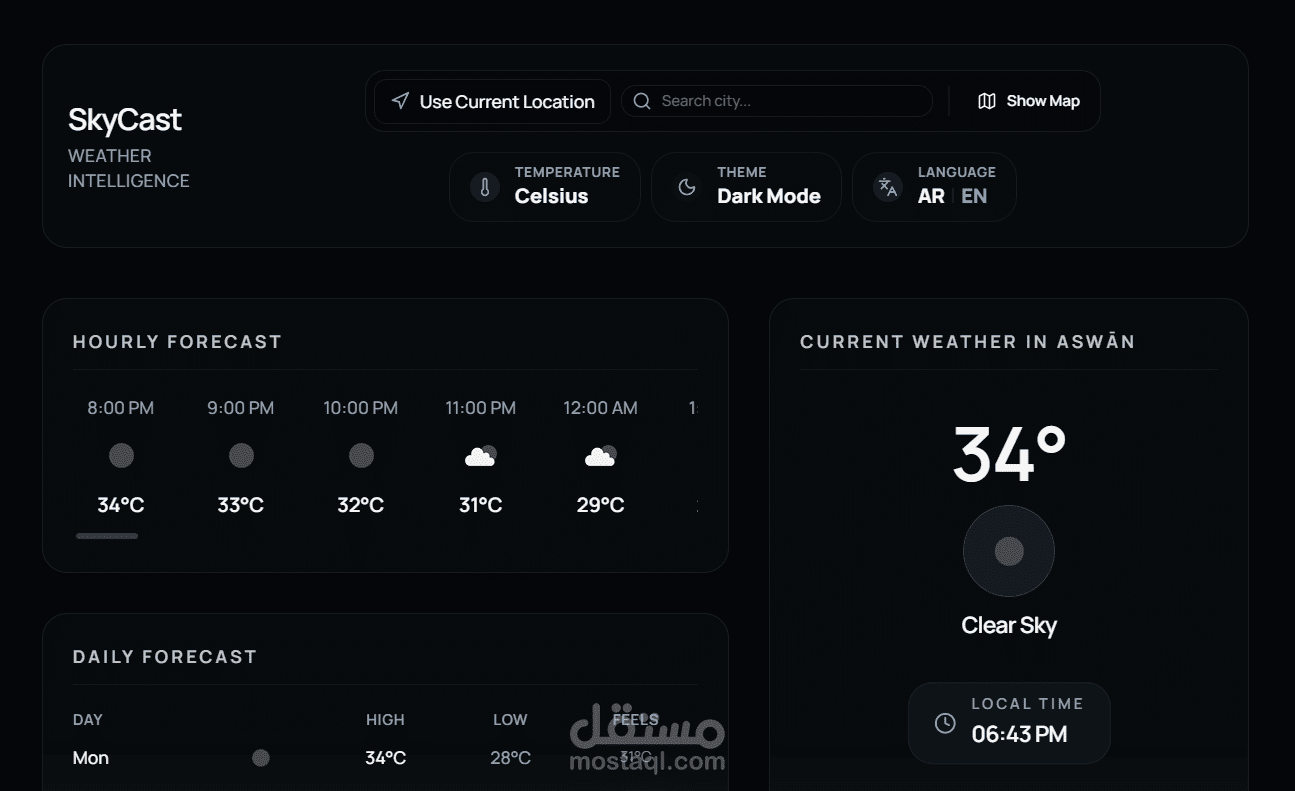Select the 12:00 AM cloudy icon
Viewport: 1295px width, 791px height.
pos(601,456)
